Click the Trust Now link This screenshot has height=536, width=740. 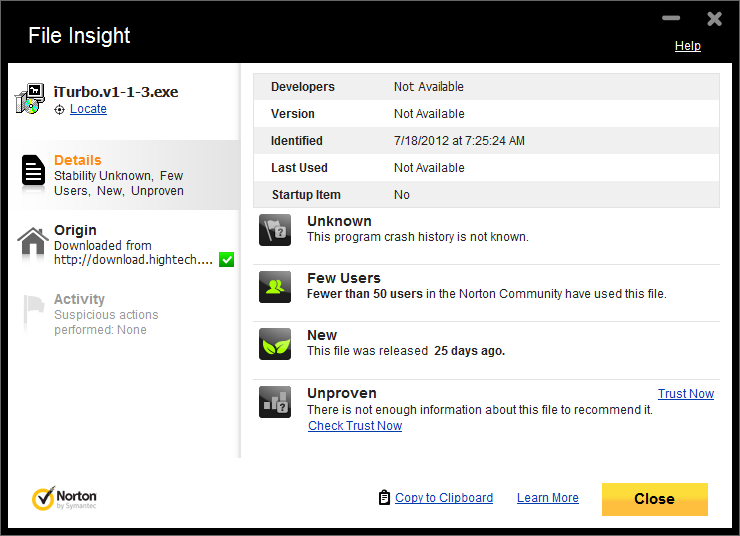[x=685, y=394]
